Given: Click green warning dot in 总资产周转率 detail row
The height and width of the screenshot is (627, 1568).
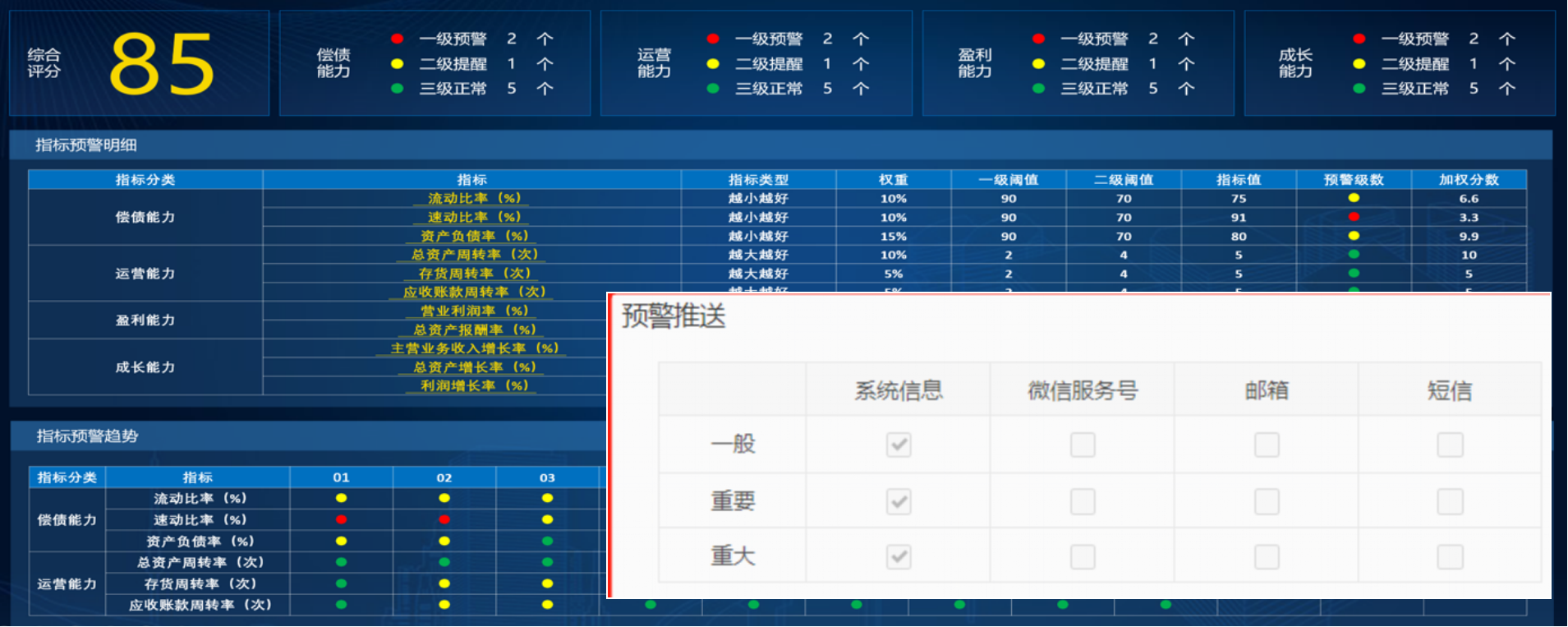Looking at the screenshot, I should pos(1354,255).
